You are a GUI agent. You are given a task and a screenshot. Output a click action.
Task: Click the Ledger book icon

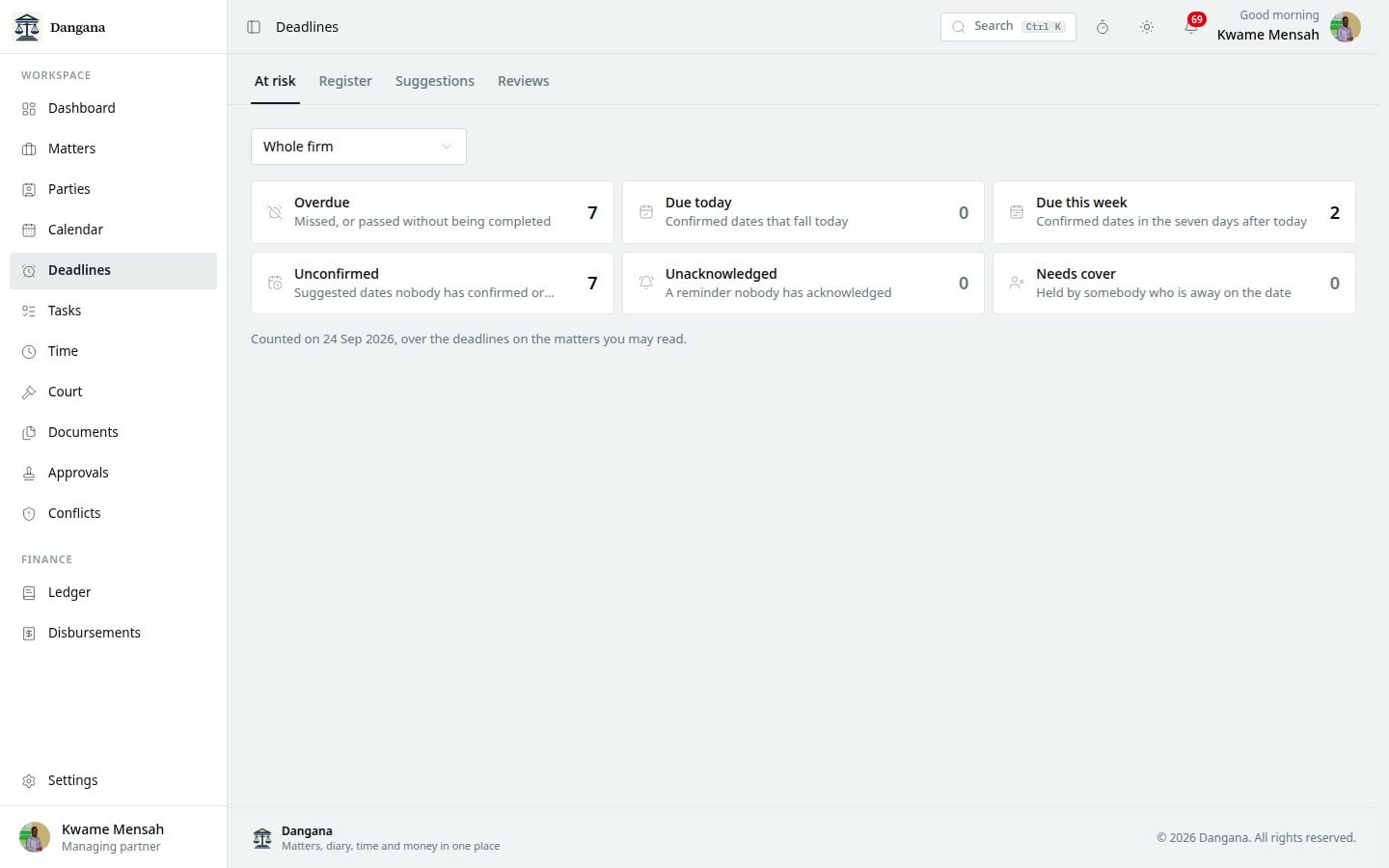click(x=29, y=593)
